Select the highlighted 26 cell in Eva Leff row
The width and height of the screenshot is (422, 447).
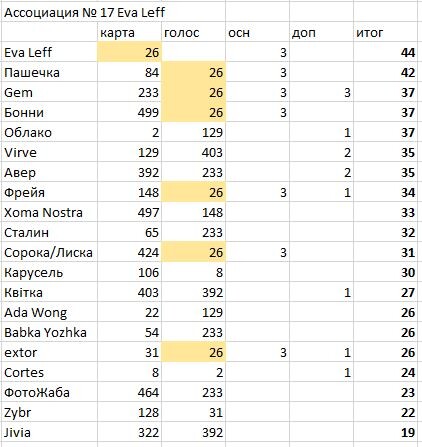(x=129, y=52)
